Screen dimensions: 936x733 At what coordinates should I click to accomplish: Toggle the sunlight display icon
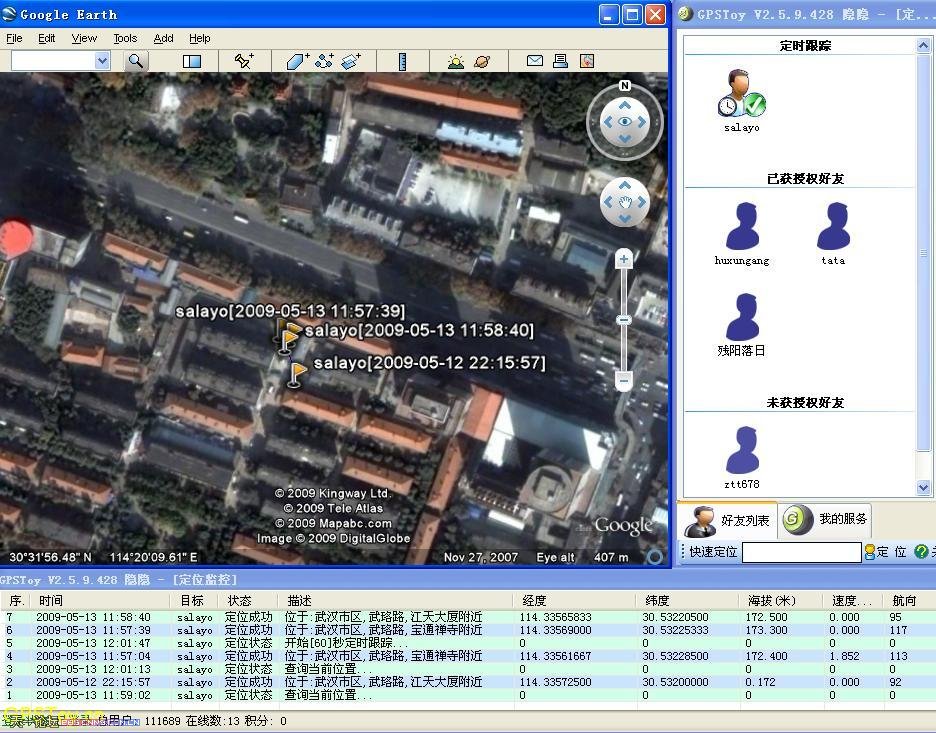455,61
